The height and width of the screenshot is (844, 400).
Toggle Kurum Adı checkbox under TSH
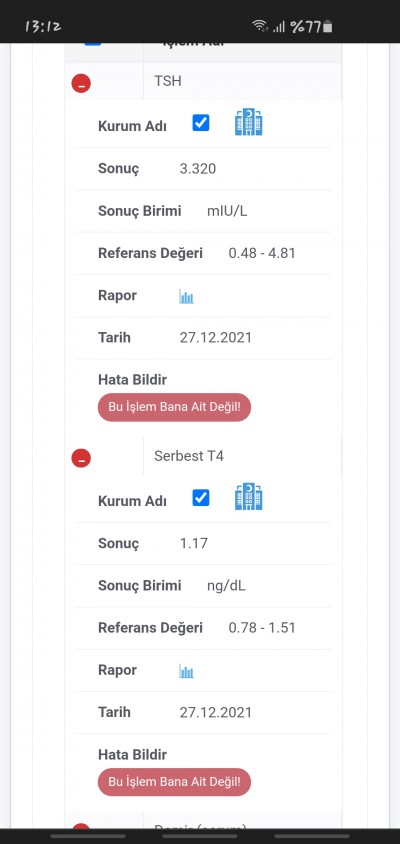(201, 123)
